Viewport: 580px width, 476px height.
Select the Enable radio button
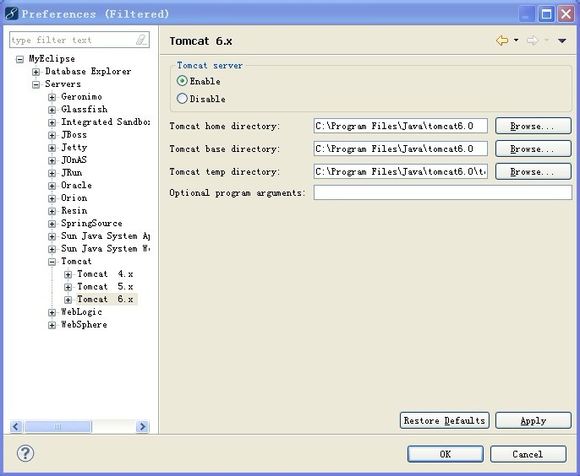[182, 81]
